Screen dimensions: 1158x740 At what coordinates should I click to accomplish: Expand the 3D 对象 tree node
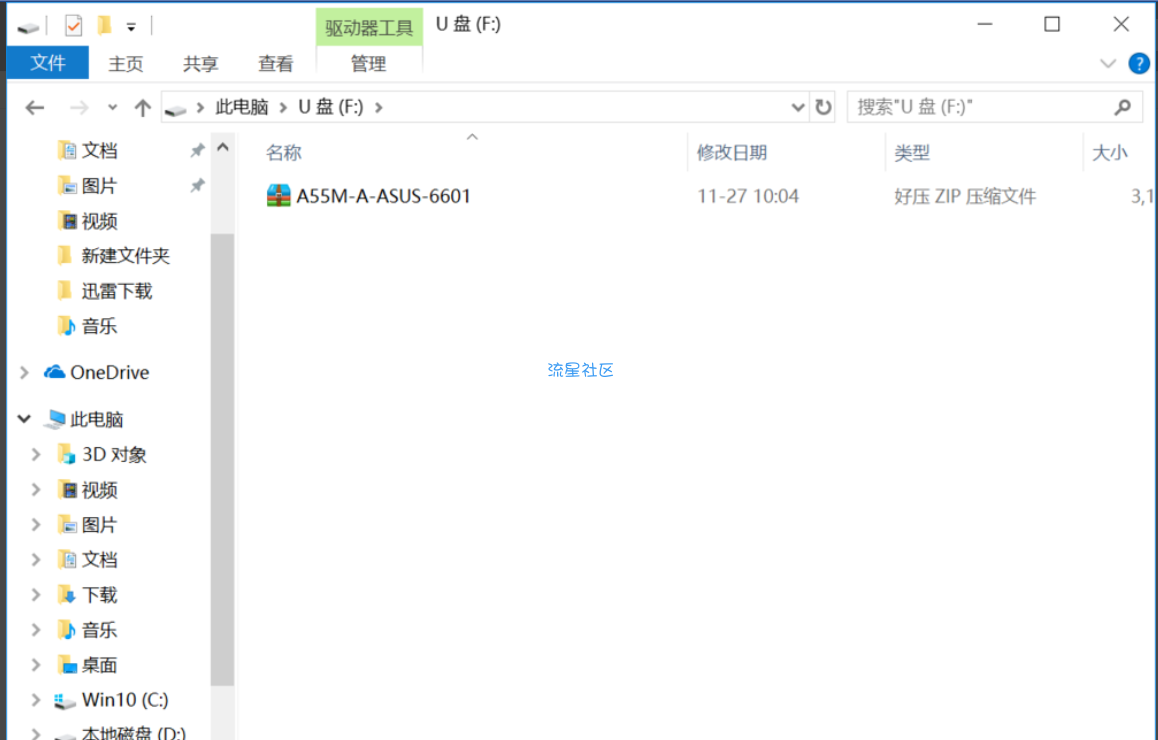coord(35,454)
